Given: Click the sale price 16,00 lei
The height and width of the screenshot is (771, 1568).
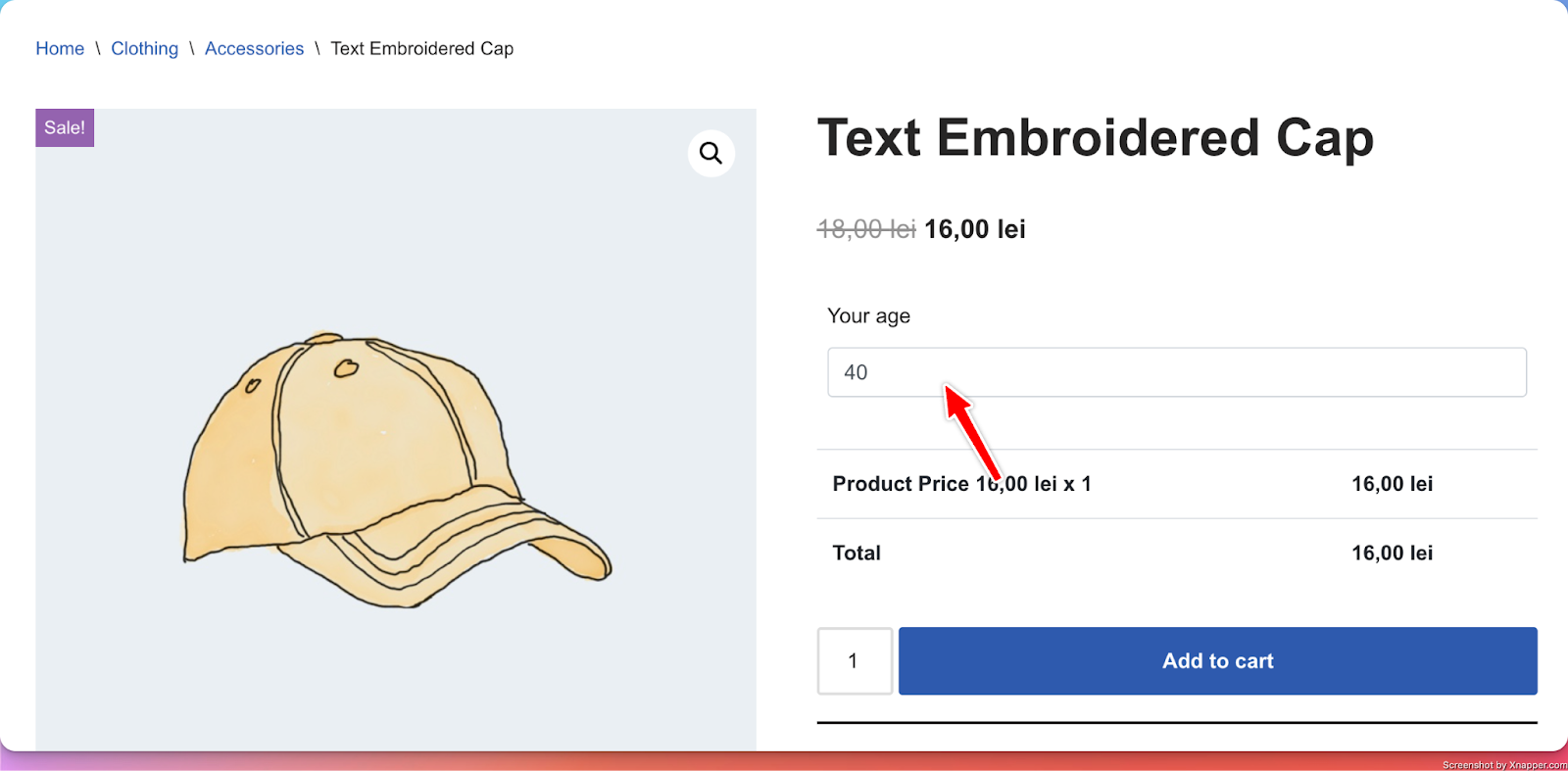Looking at the screenshot, I should 975,229.
